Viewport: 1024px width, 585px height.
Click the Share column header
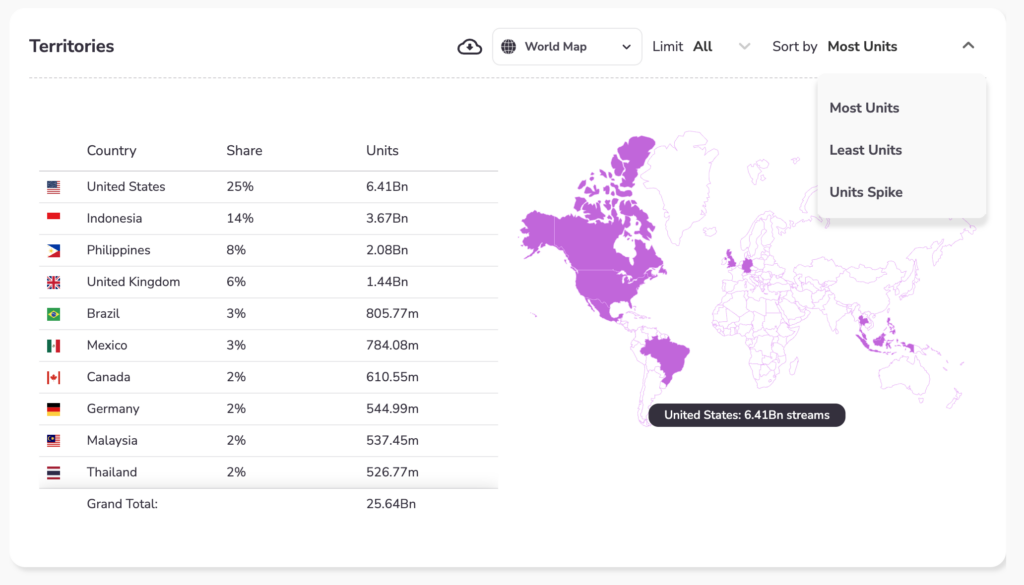coord(244,151)
